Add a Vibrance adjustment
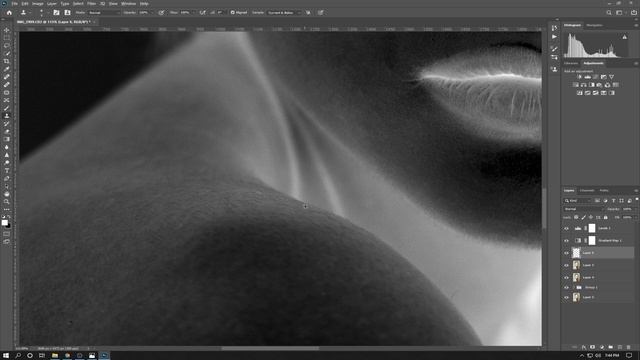The height and width of the screenshot is (360, 640). click(x=611, y=77)
